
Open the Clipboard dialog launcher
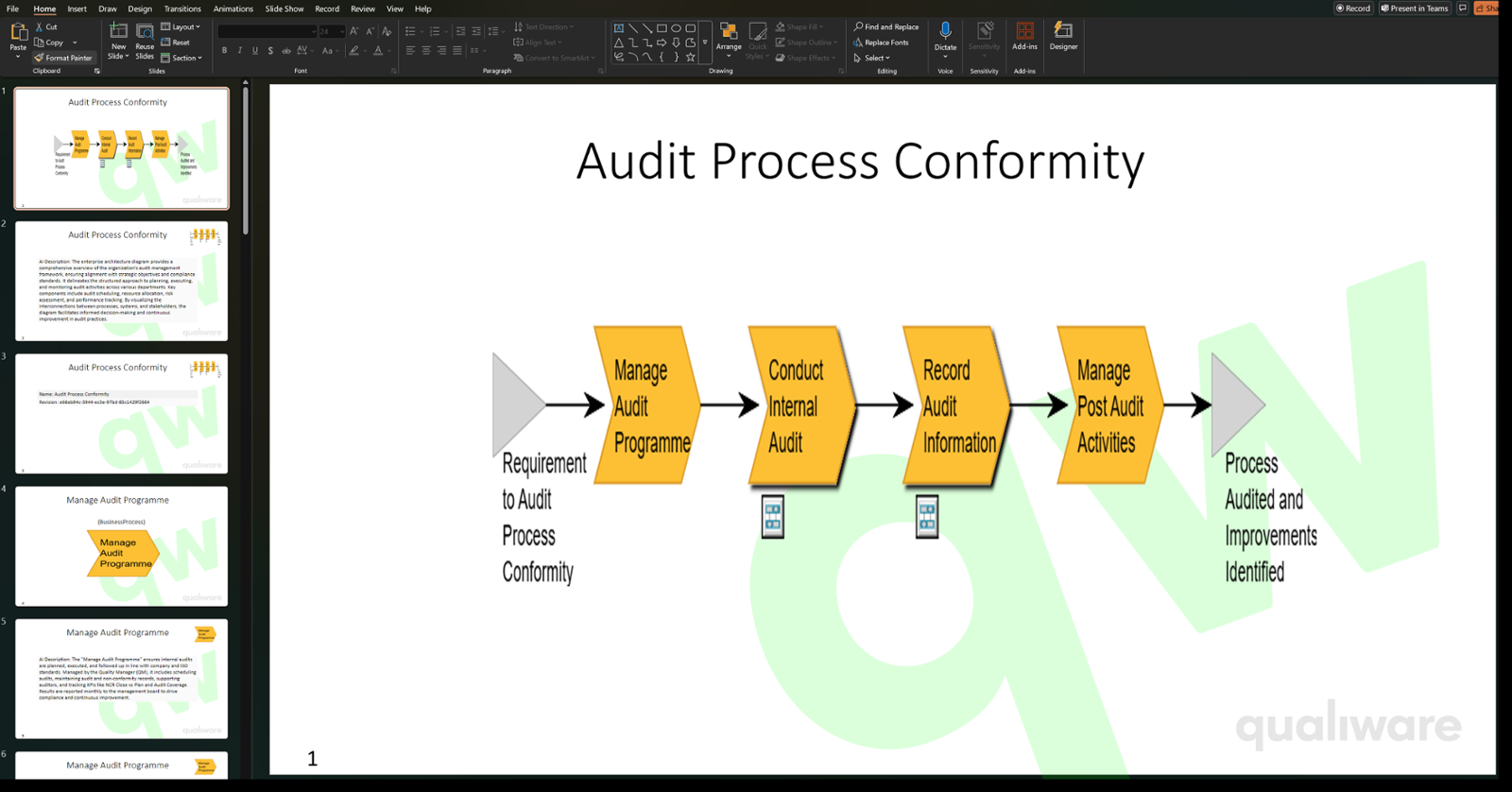tap(96, 71)
